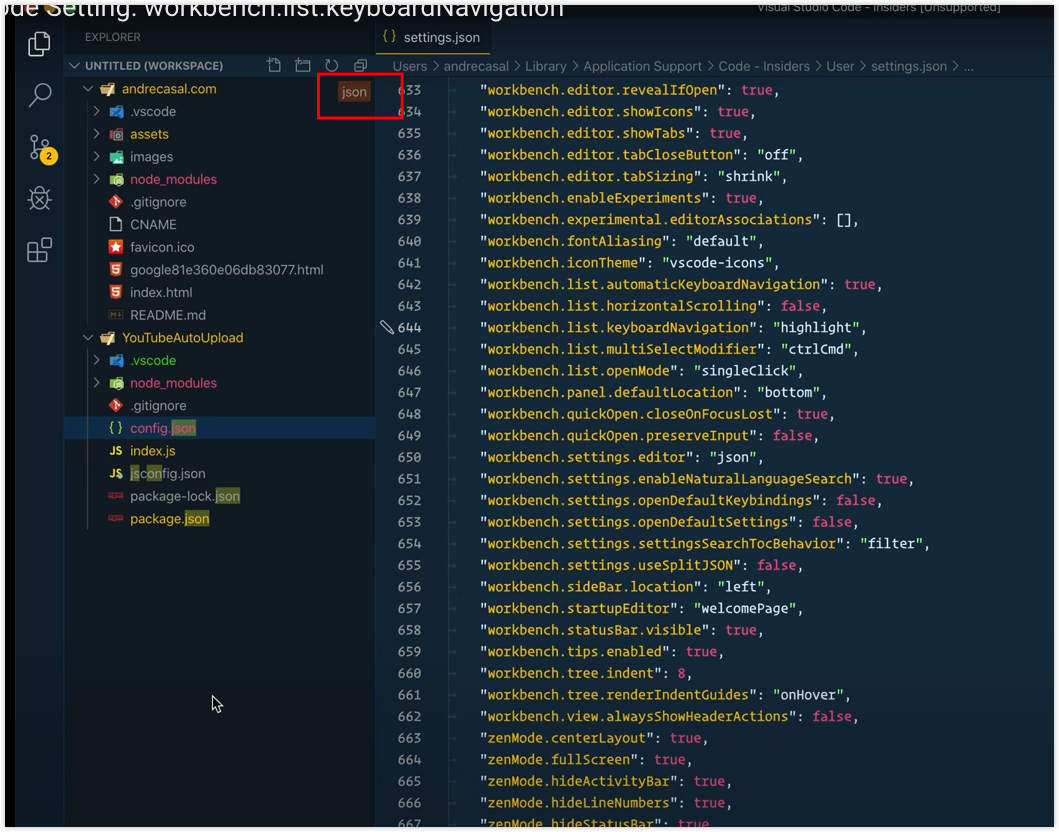Click settings.json in the breadcrumb
The width and height of the screenshot is (1059, 832).
(x=908, y=66)
